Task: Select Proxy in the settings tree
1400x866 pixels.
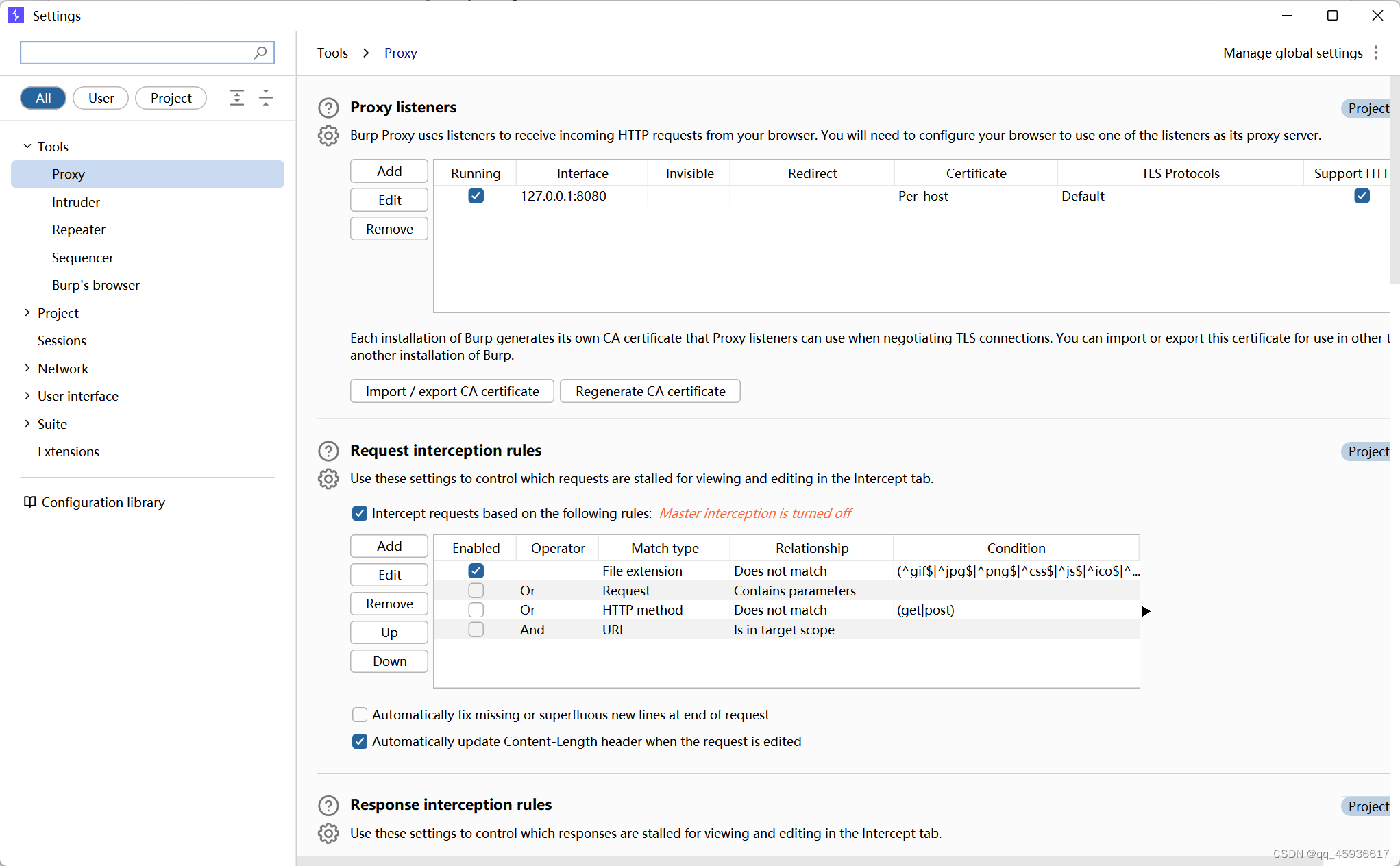Action: 147,174
